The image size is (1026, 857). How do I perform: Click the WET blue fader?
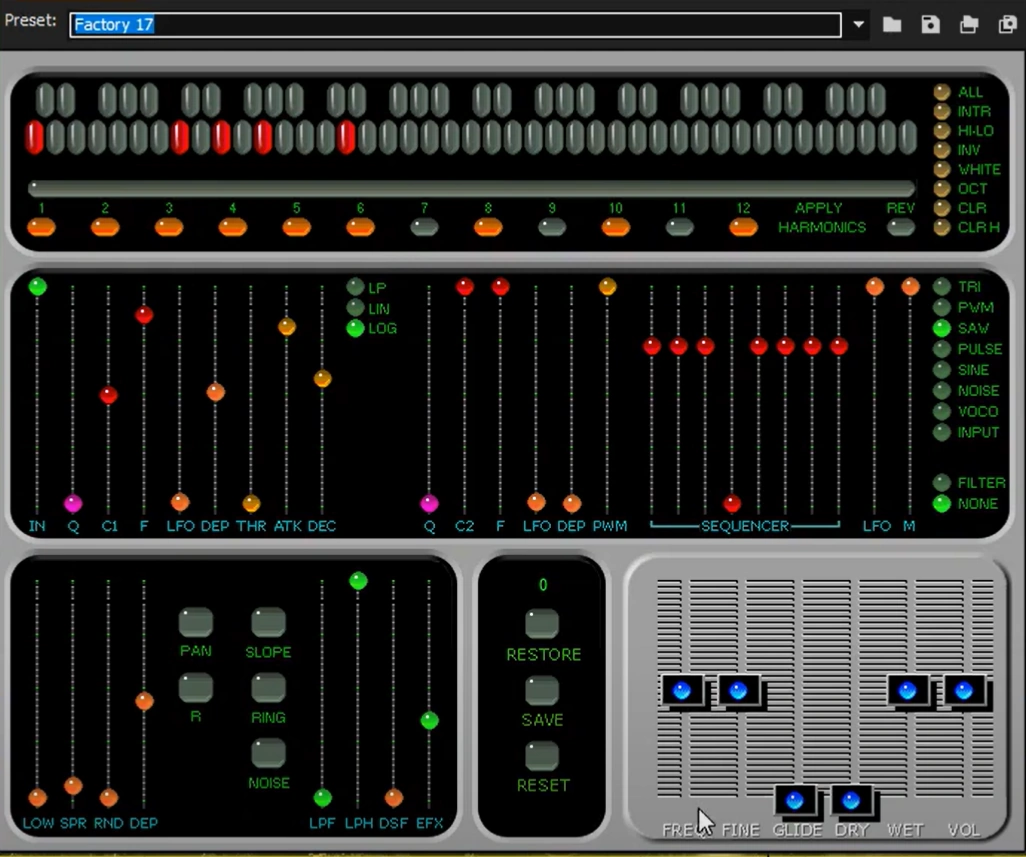coord(908,691)
